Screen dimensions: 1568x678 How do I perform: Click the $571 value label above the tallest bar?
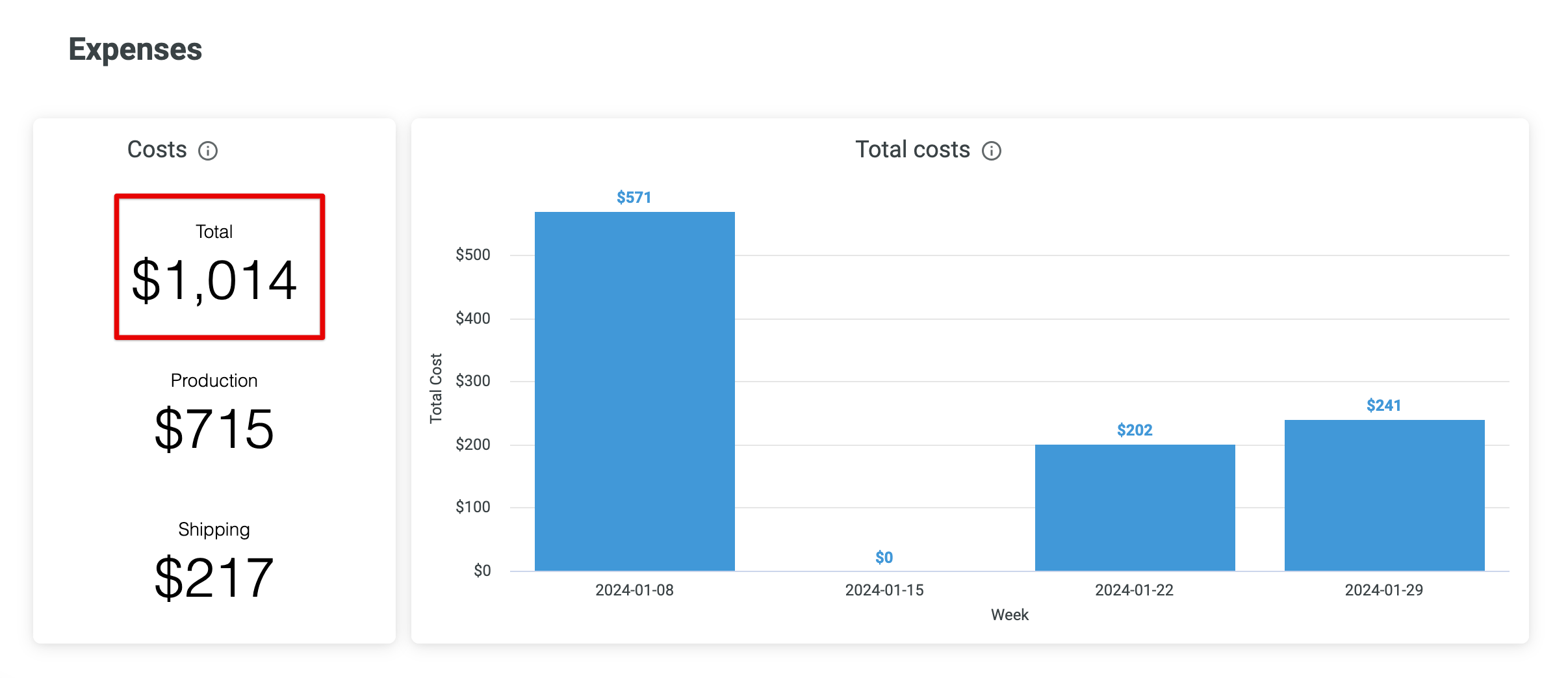[634, 197]
